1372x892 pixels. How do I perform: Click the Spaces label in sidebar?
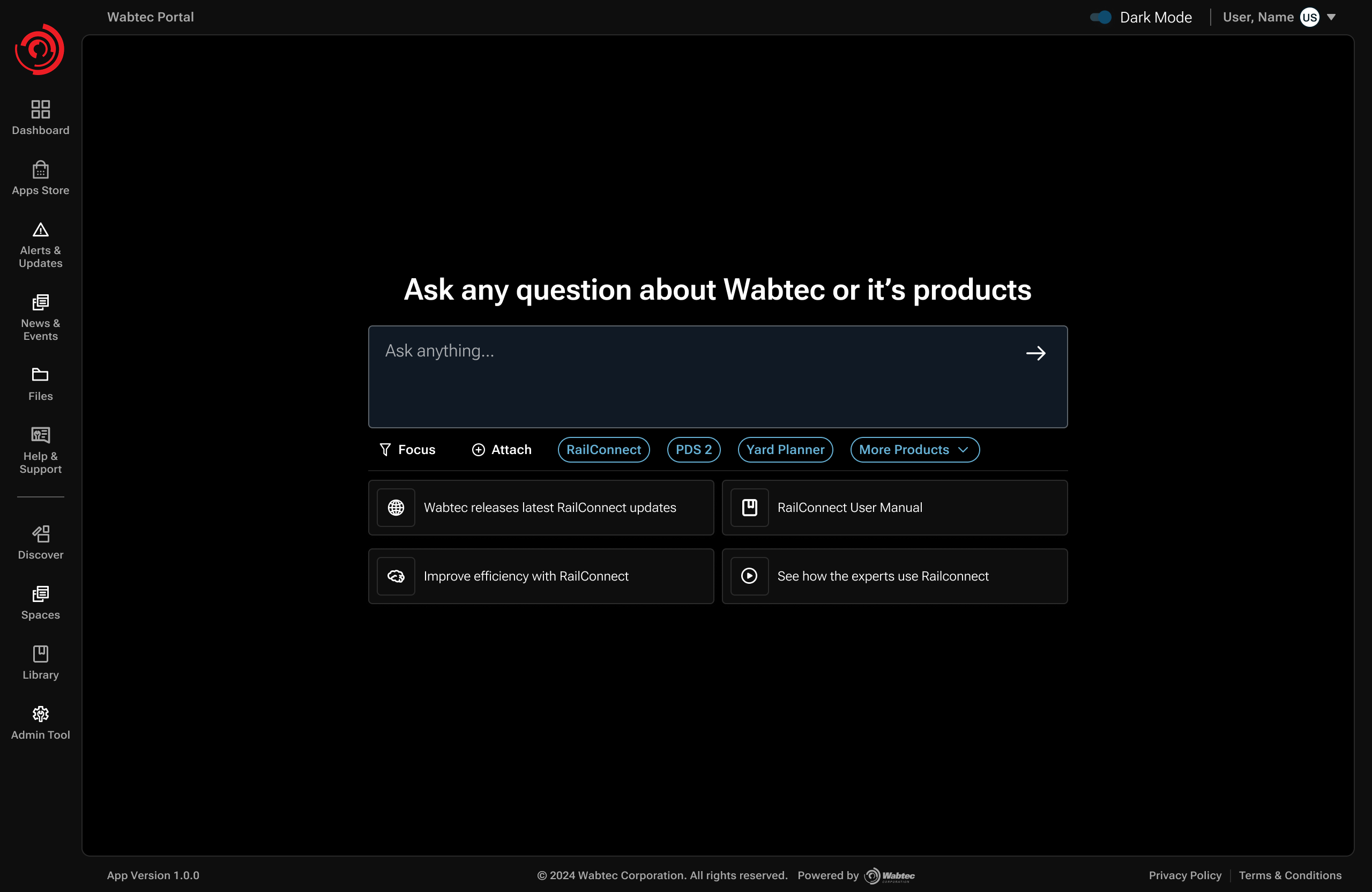click(40, 615)
